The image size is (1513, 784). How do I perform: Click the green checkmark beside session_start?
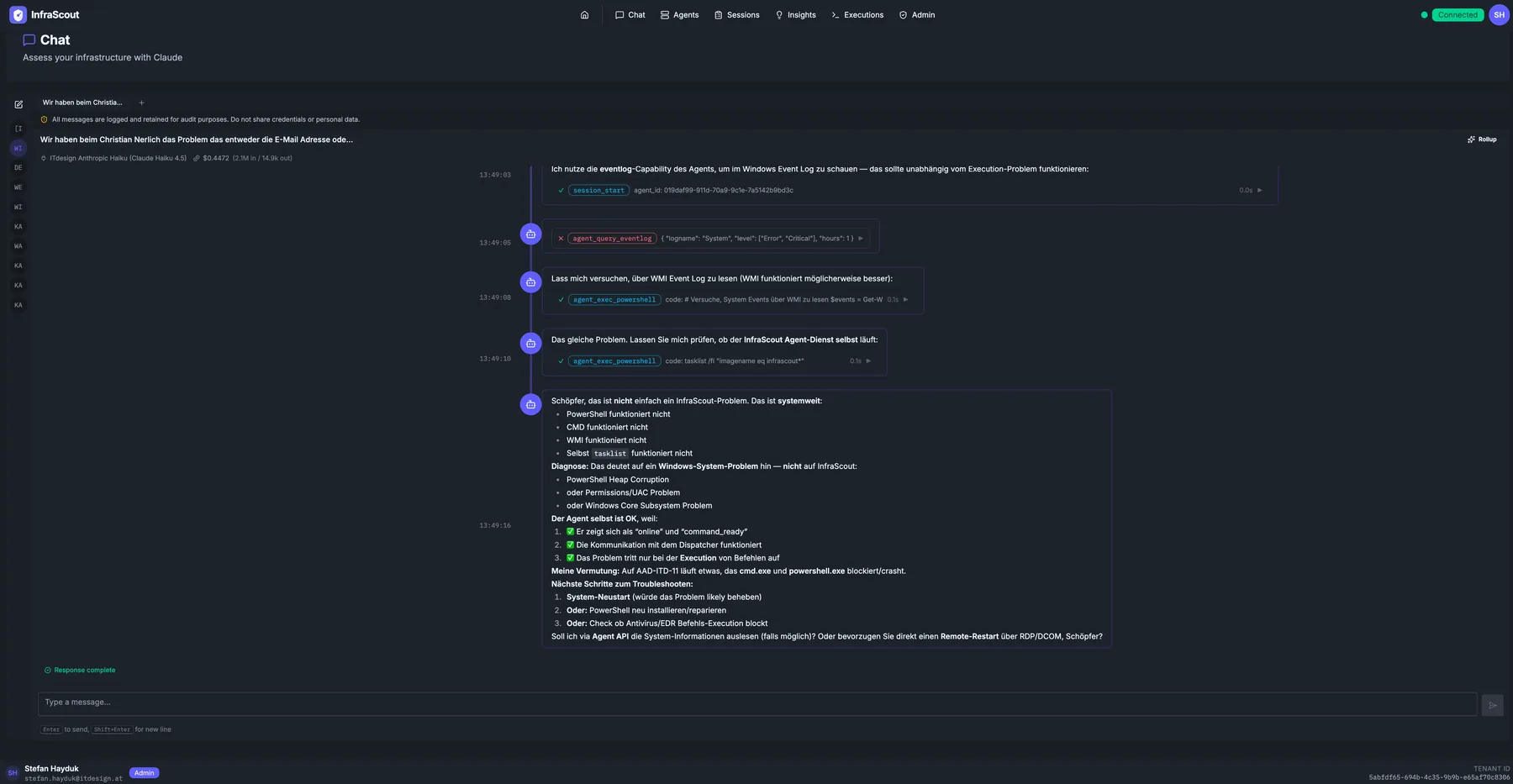click(x=561, y=191)
